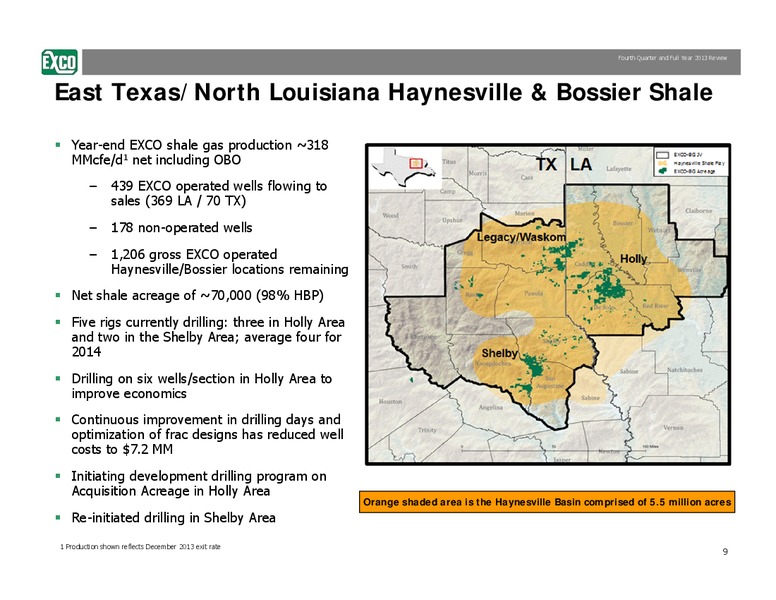776x600 pixels.
Task: Click the 'Panola' county label on map
Action: (534, 293)
